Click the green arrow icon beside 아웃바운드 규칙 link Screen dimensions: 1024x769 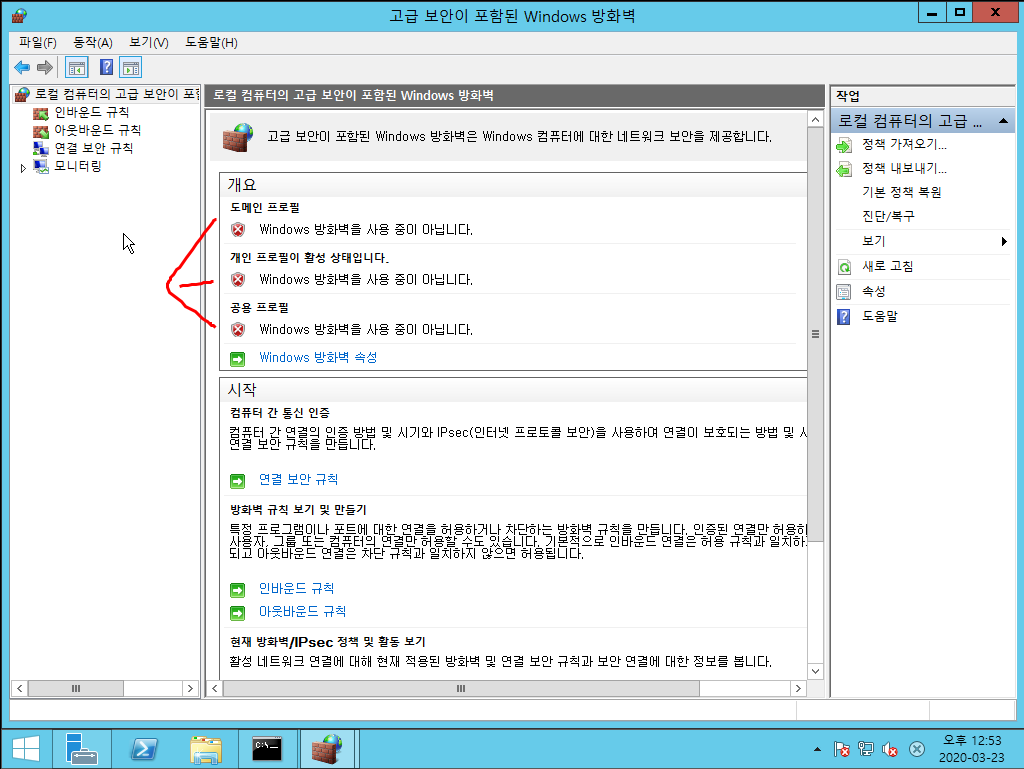(238, 613)
